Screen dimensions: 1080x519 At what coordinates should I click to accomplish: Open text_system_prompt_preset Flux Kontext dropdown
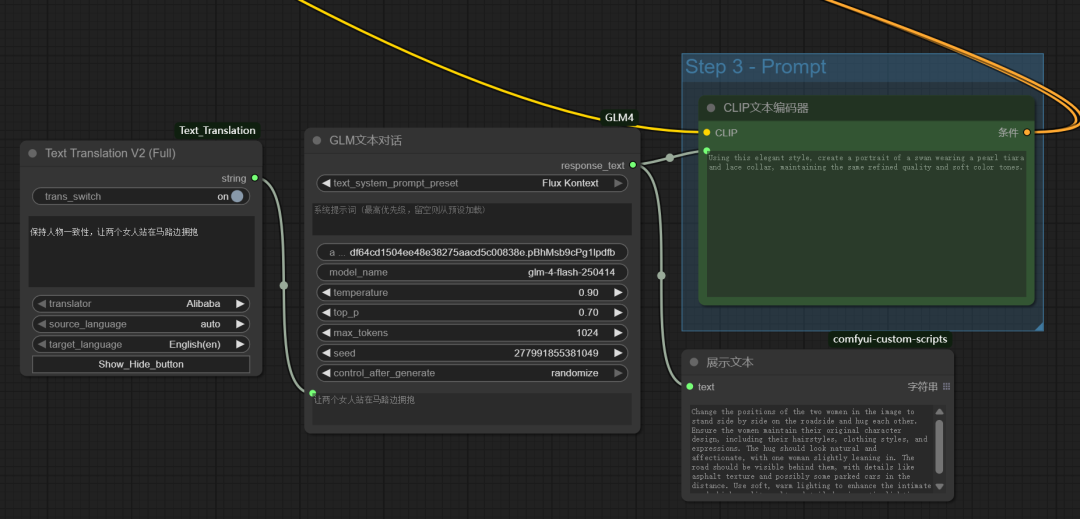point(472,183)
